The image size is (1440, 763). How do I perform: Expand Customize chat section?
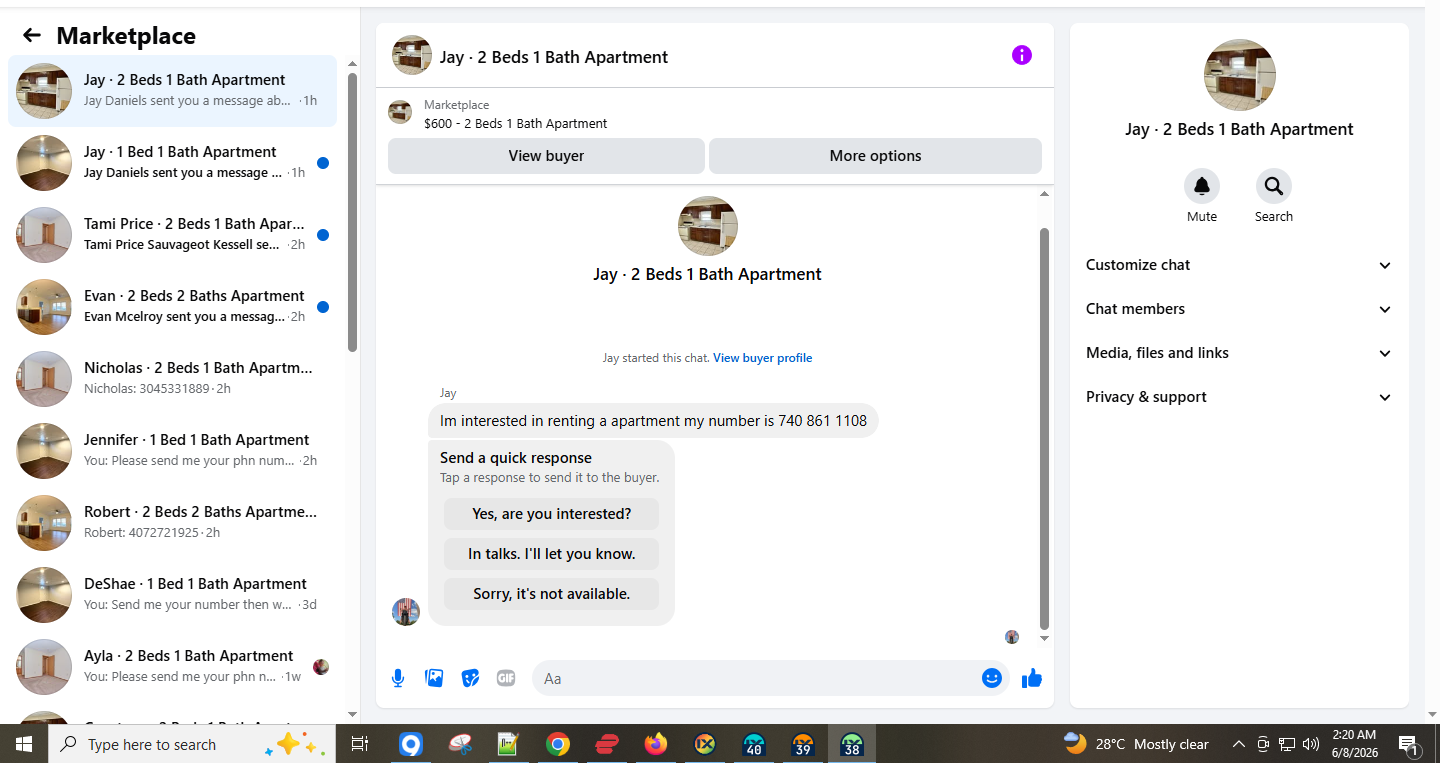pyautogui.click(x=1239, y=265)
